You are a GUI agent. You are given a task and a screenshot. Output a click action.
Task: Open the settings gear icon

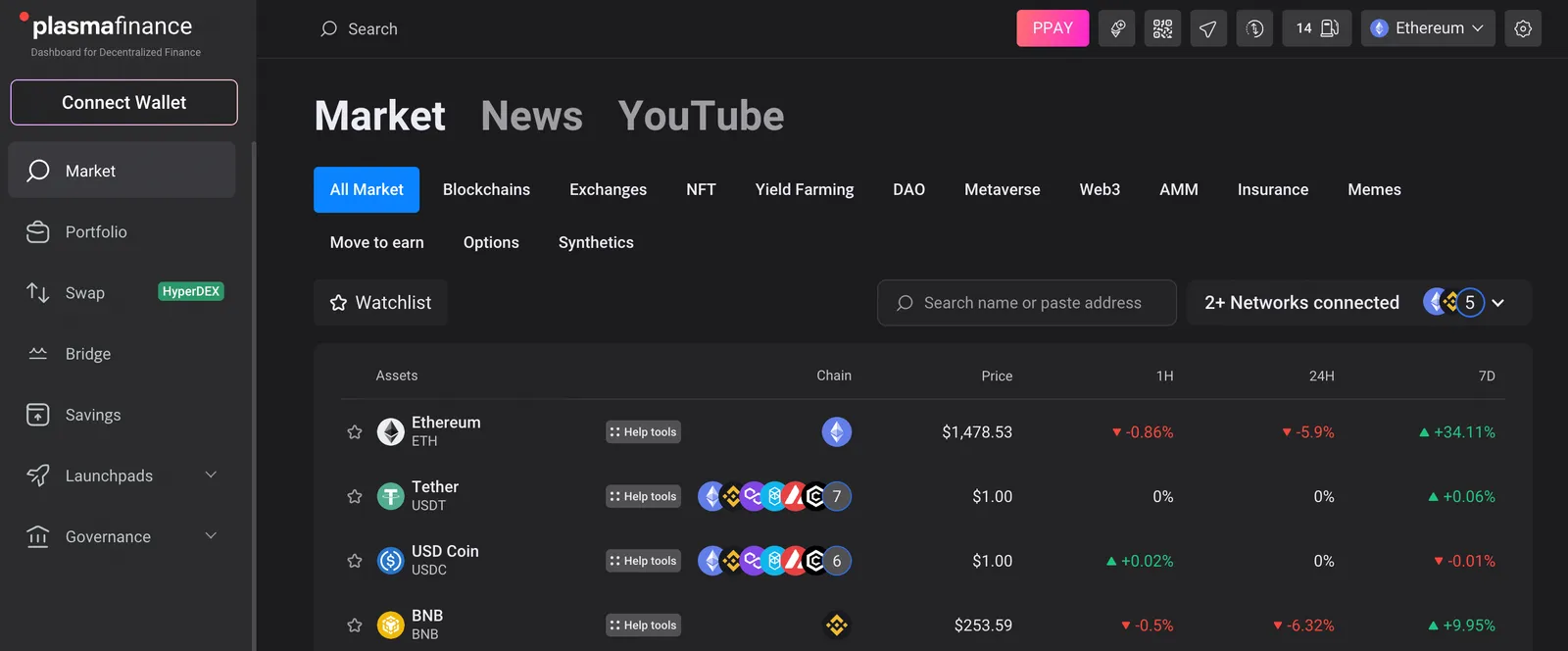[1523, 28]
